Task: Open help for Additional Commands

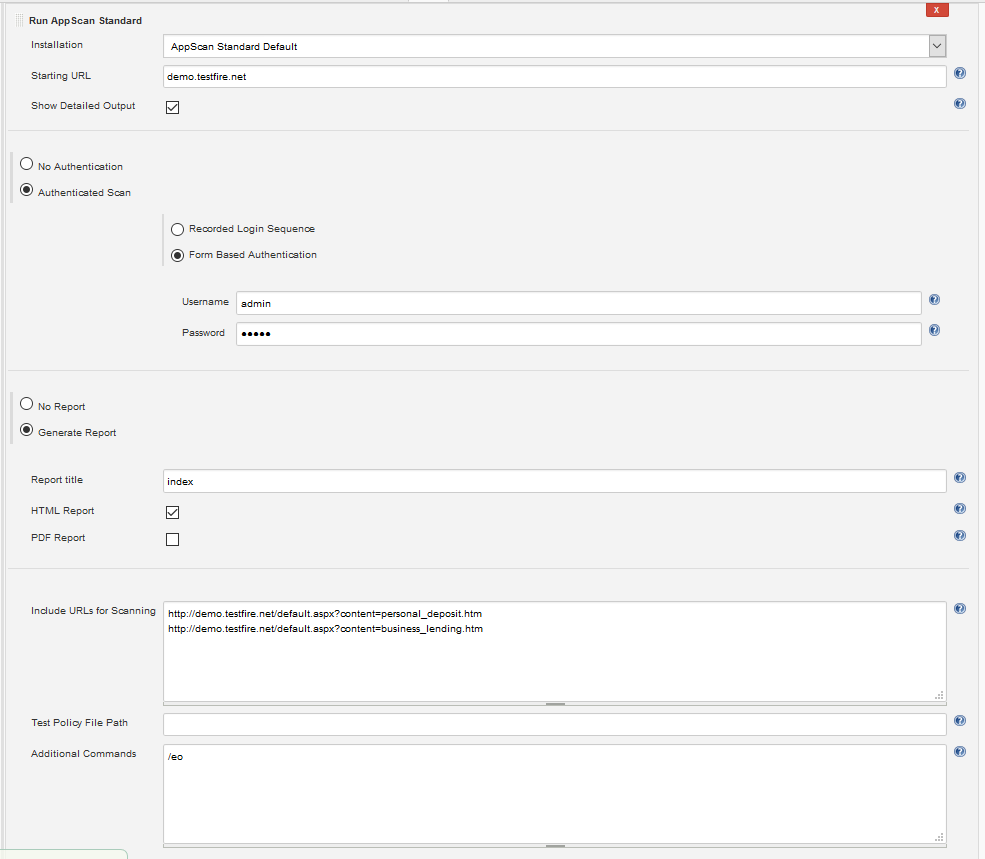Action: [x=959, y=752]
